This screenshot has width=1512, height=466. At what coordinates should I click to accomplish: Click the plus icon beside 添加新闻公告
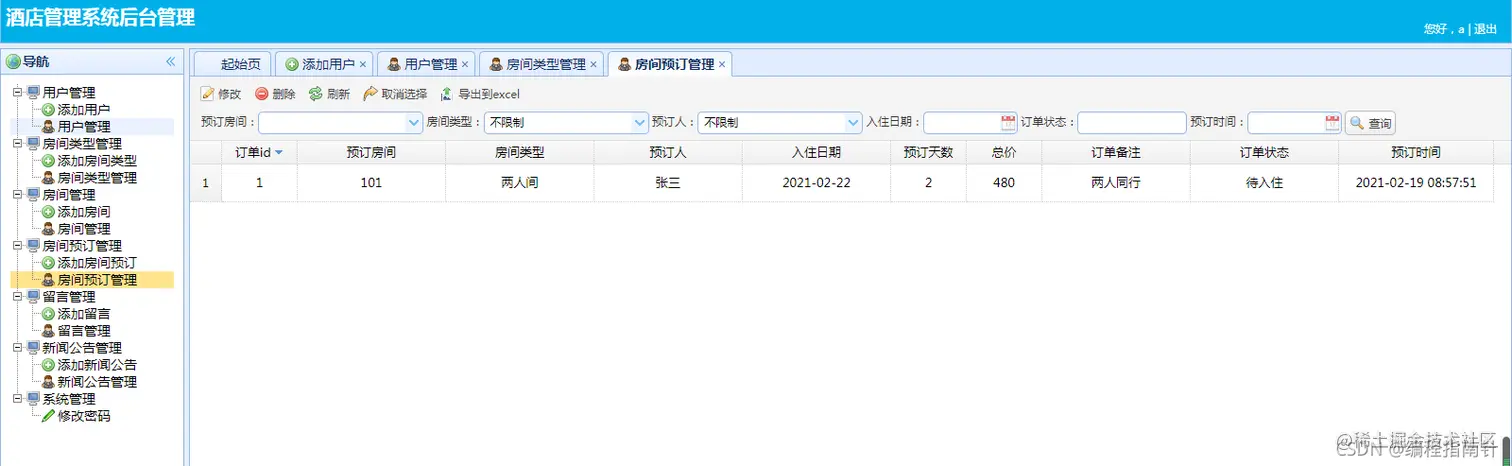[48, 365]
